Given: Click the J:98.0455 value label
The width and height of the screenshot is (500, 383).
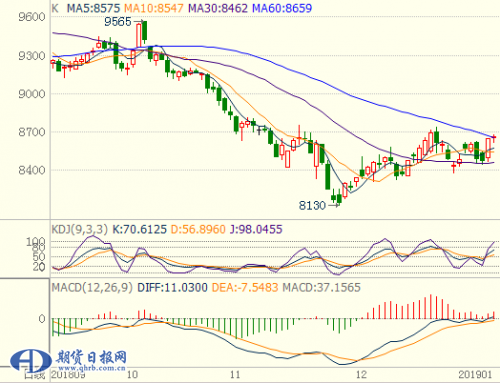Looking at the screenshot, I should (x=256, y=229).
